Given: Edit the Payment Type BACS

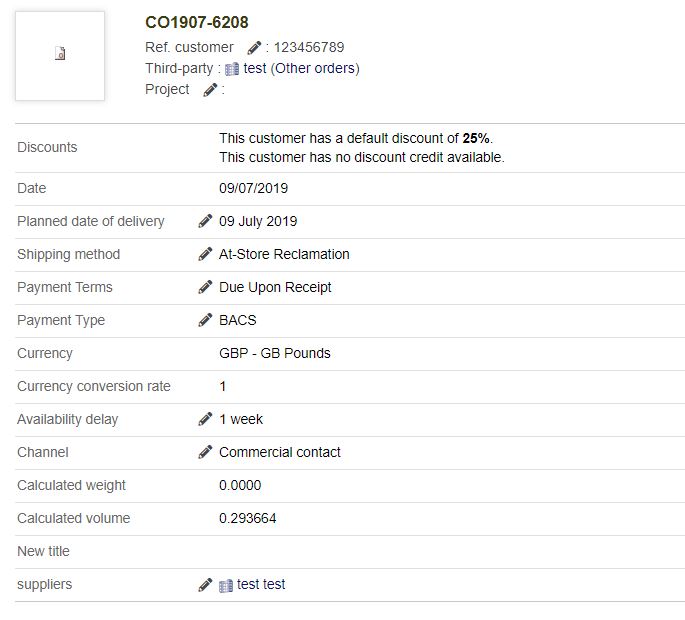Looking at the screenshot, I should (x=205, y=320).
